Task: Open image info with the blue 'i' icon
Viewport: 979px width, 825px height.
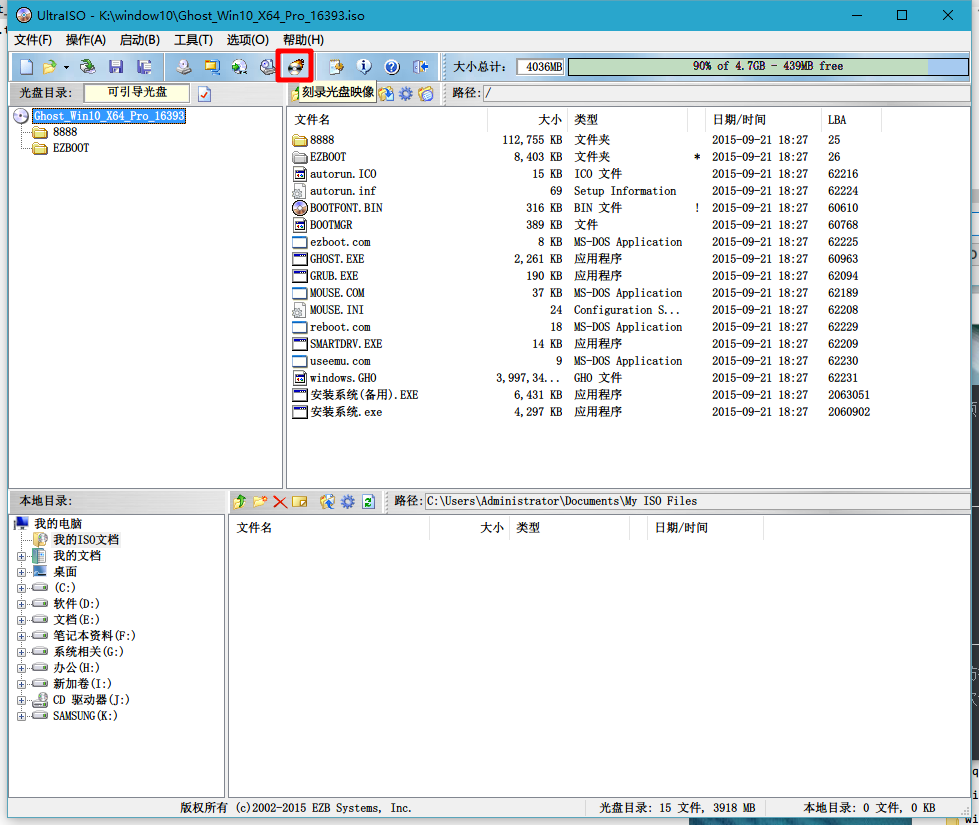Action: (x=364, y=67)
